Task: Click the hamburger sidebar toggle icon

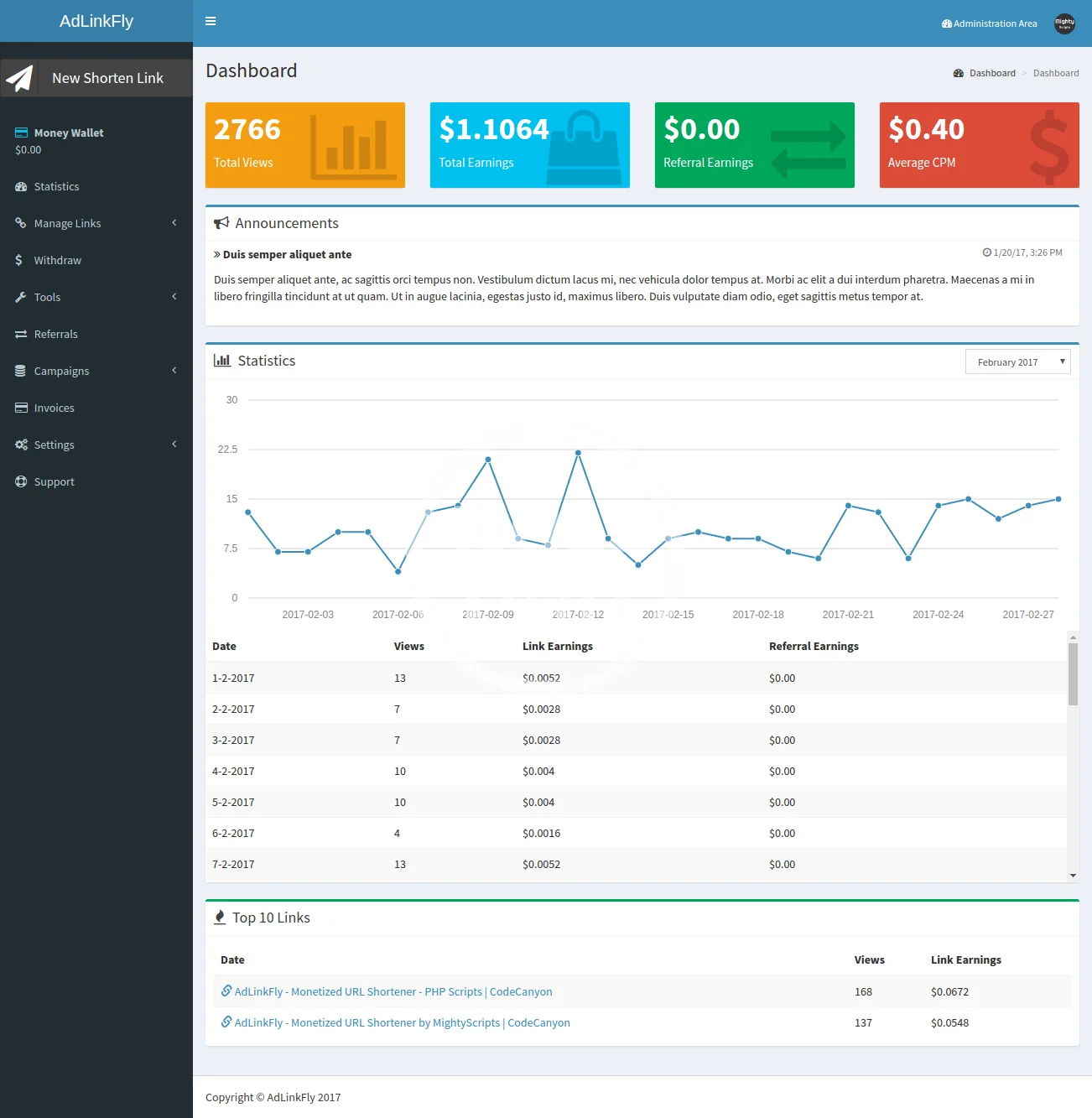Action: click(211, 21)
